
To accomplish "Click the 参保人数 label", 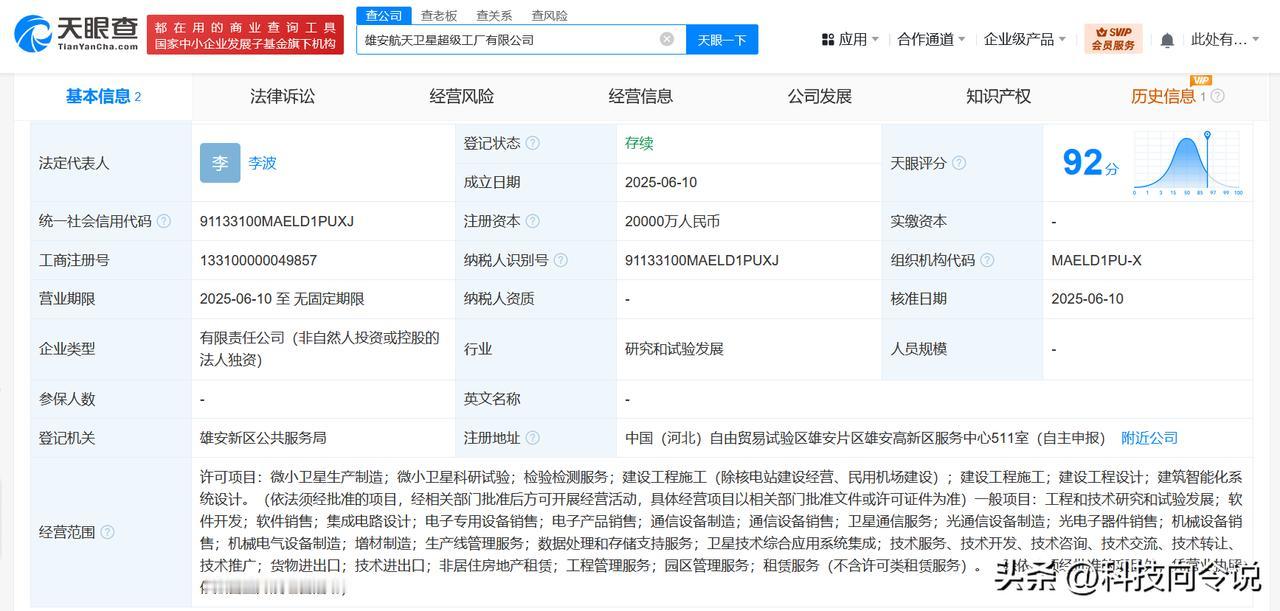I will 67,399.
